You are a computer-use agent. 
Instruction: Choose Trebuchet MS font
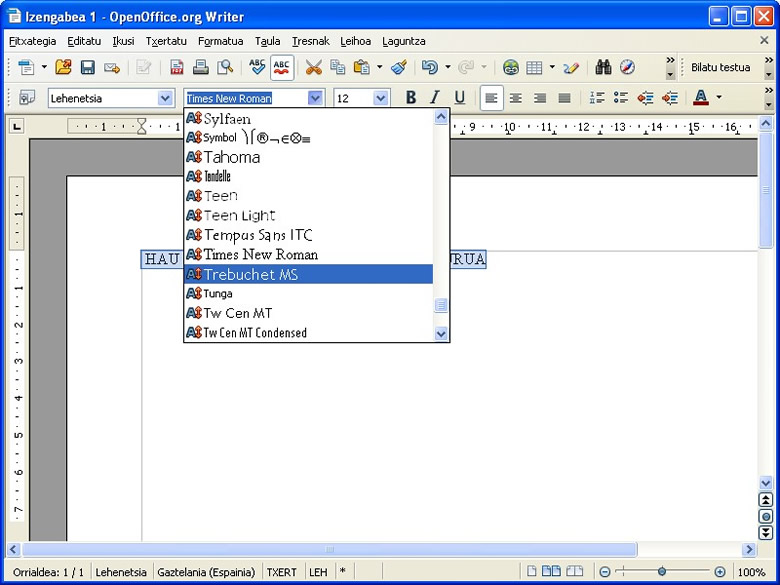[x=308, y=274]
